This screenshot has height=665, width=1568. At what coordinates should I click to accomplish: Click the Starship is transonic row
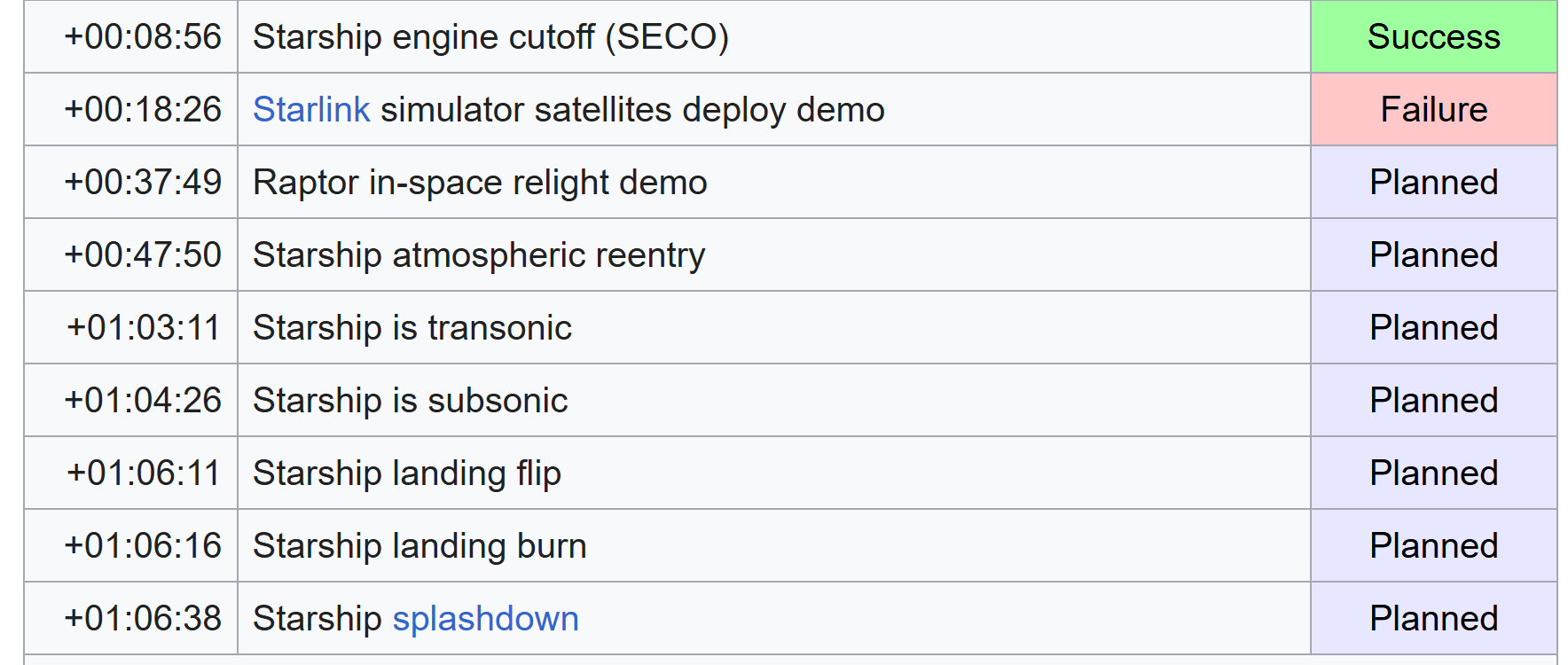tap(790, 328)
